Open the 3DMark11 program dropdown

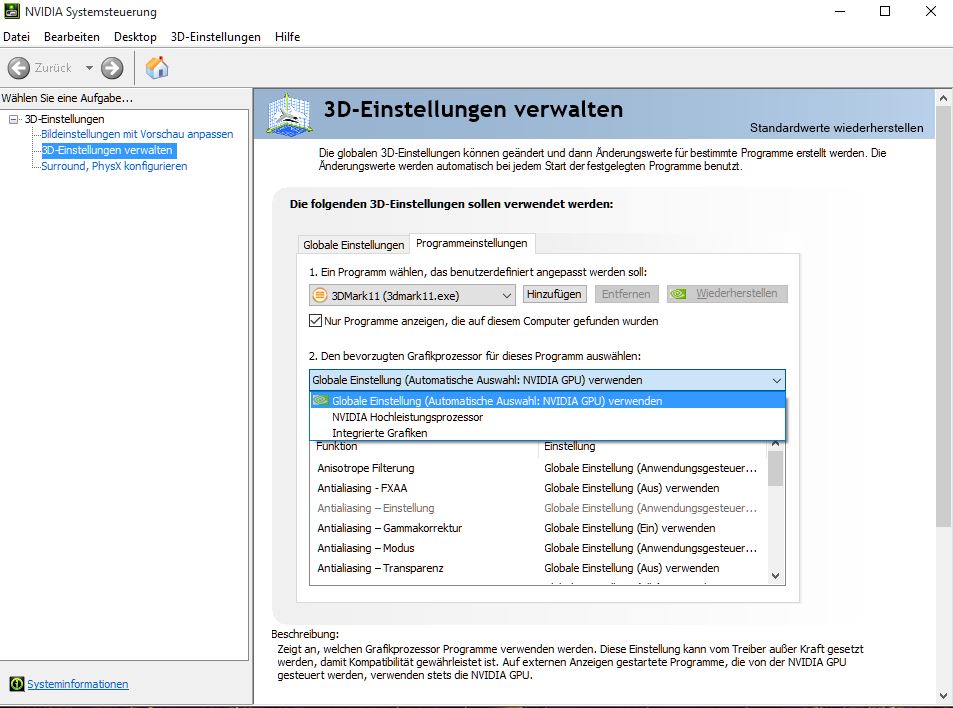[412, 295]
